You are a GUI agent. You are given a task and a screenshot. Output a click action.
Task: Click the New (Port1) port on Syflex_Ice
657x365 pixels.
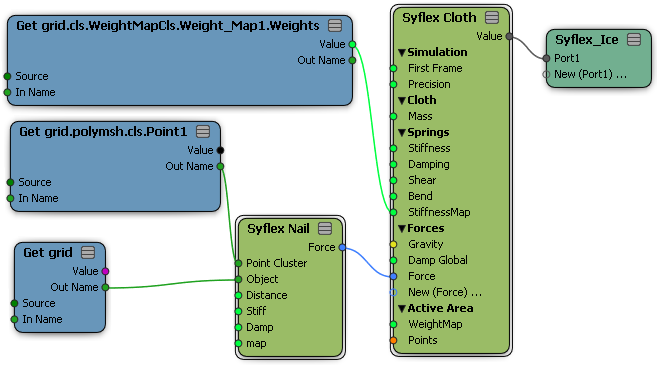(x=546, y=75)
